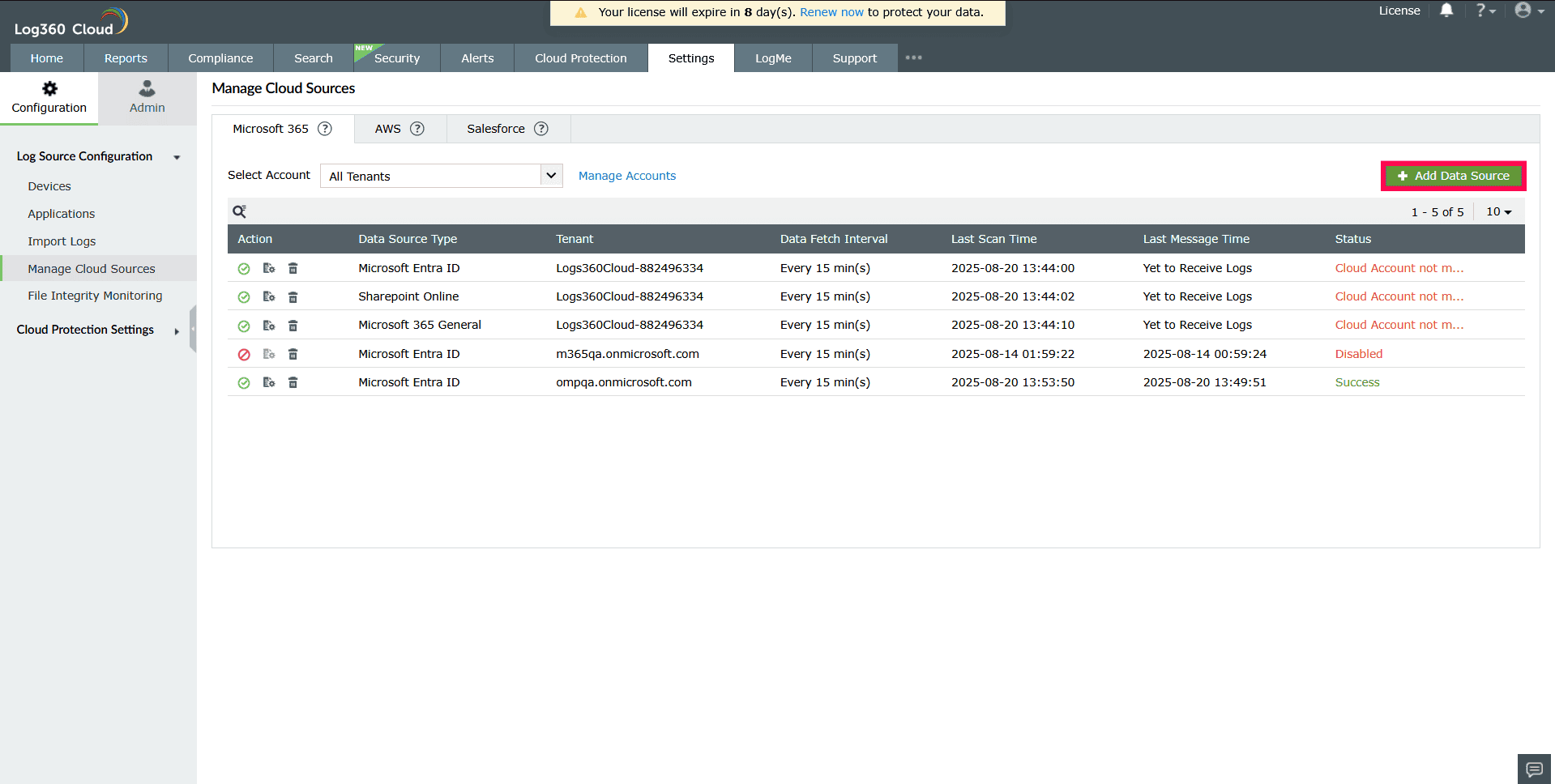Screen dimensions: 1555x784
Task: Go to the Home tab
Action: click(47, 58)
